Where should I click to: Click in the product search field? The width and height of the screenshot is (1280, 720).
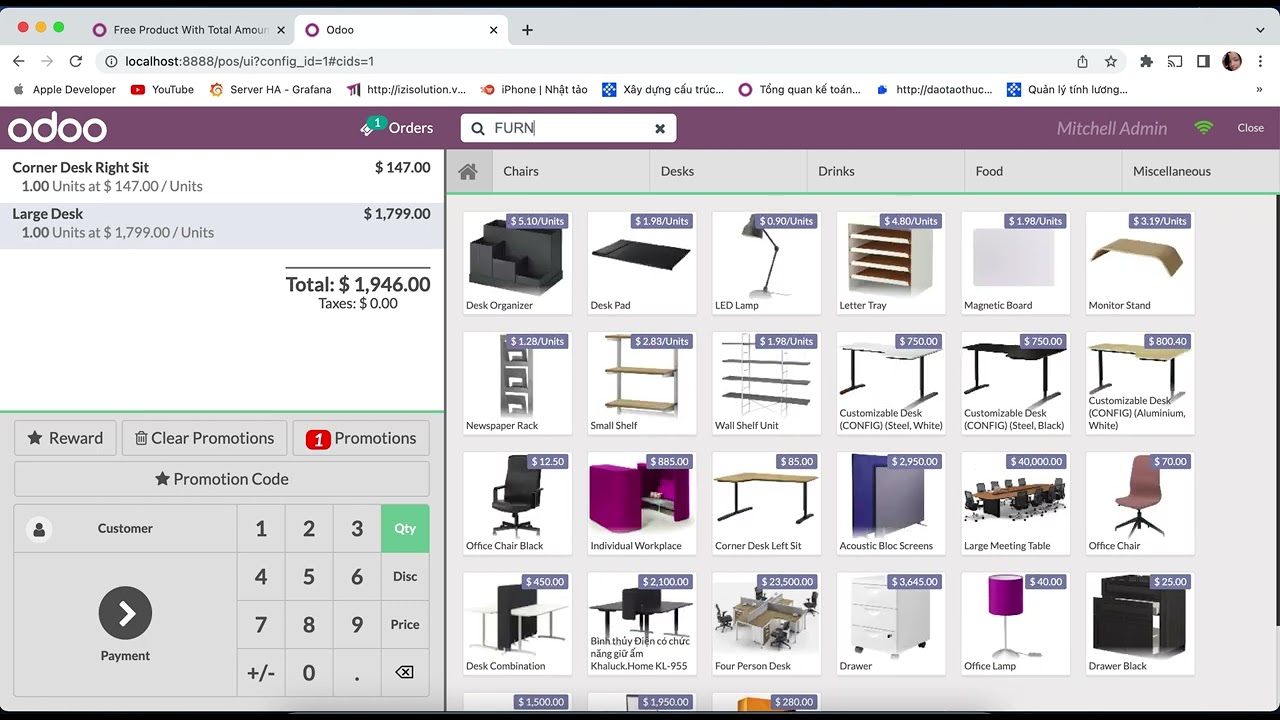click(x=568, y=128)
